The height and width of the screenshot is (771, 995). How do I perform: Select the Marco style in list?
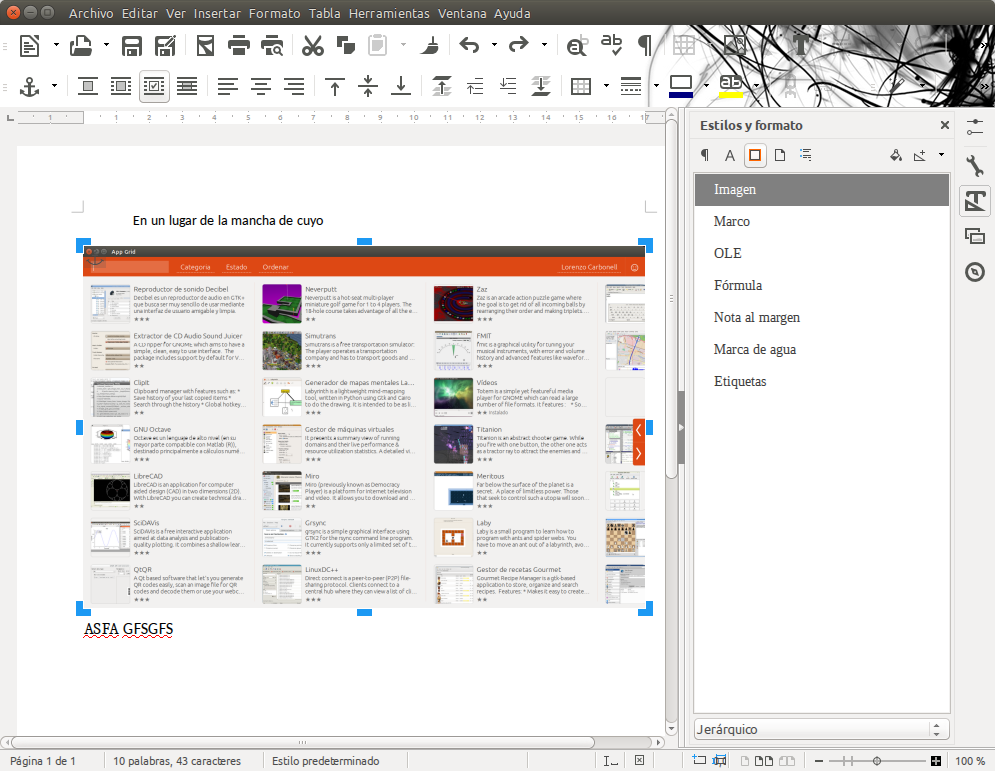[732, 221]
